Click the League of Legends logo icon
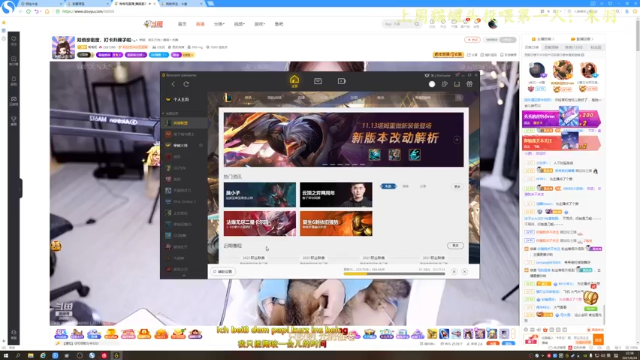 coord(228,98)
